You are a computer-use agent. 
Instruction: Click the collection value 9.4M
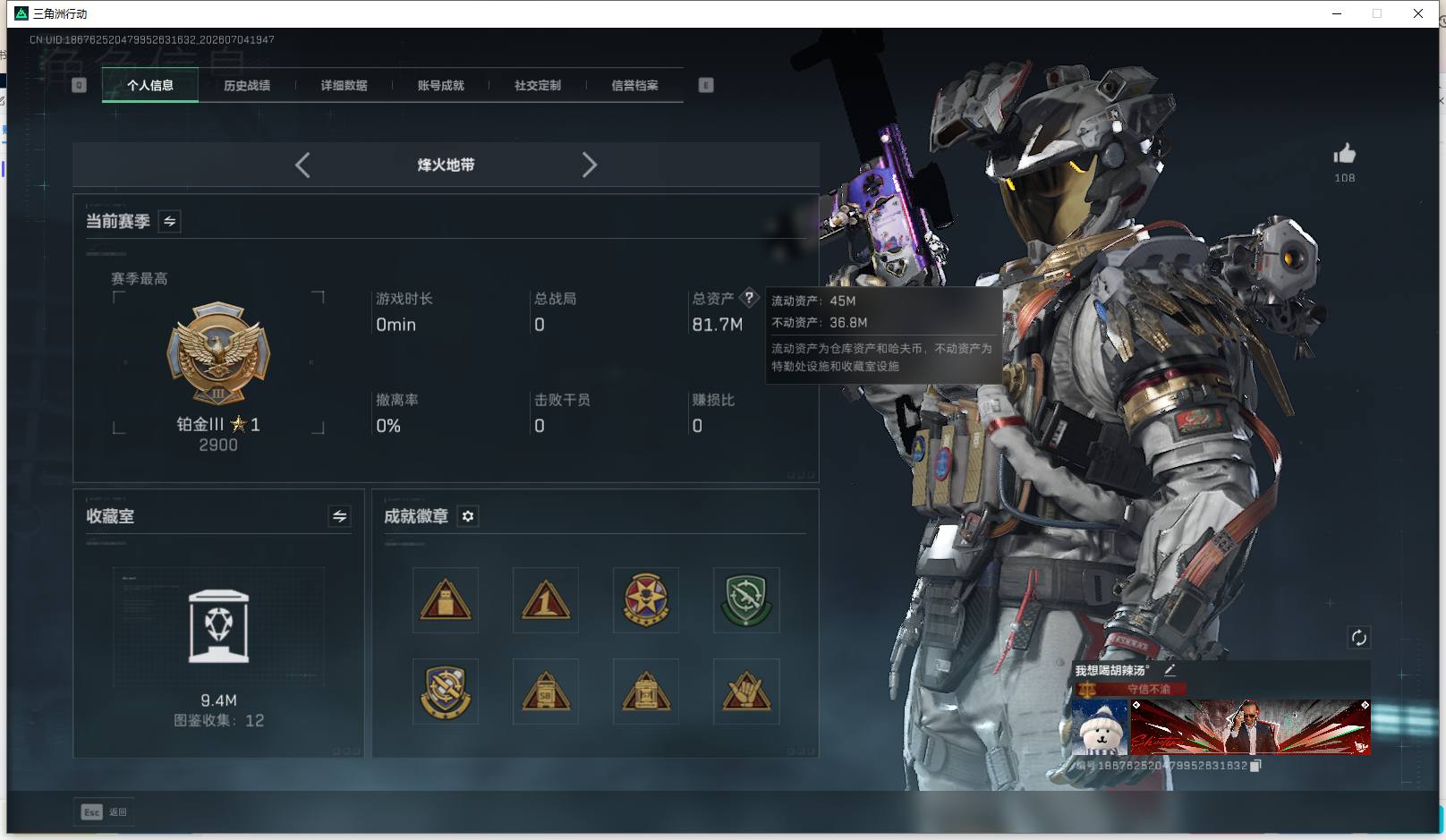click(219, 700)
